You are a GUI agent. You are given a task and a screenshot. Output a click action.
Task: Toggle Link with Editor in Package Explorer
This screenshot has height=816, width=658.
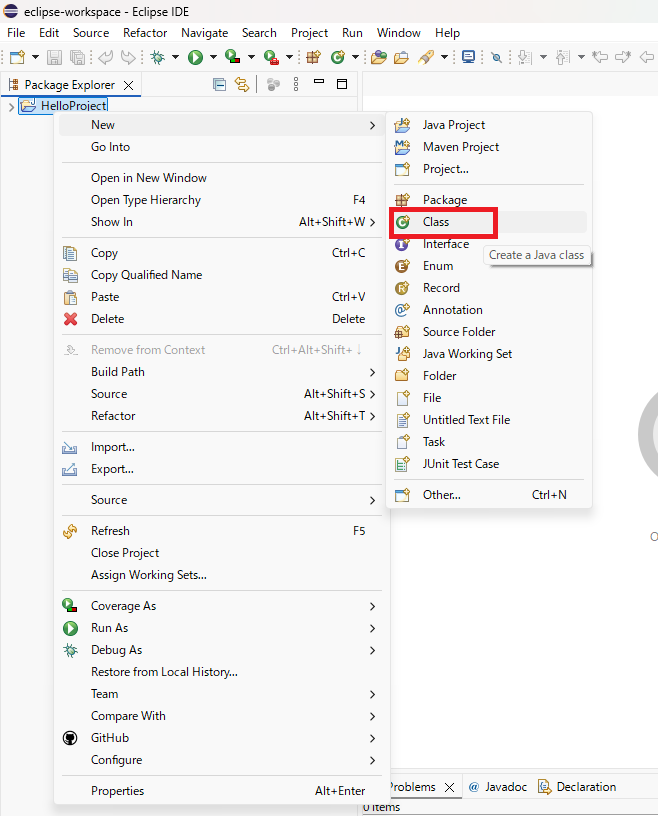coord(242,84)
